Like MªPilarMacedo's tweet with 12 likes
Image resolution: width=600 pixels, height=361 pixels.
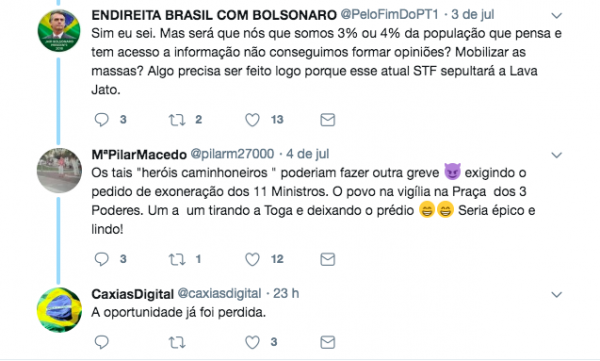point(252,259)
